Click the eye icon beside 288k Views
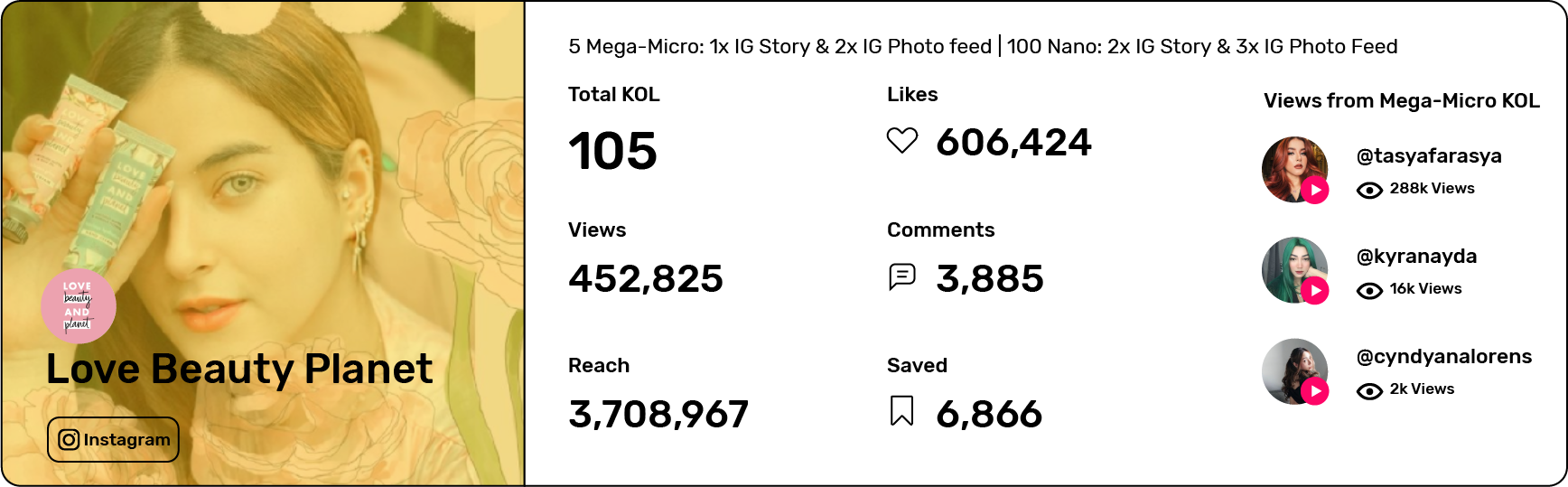 coord(1369,190)
